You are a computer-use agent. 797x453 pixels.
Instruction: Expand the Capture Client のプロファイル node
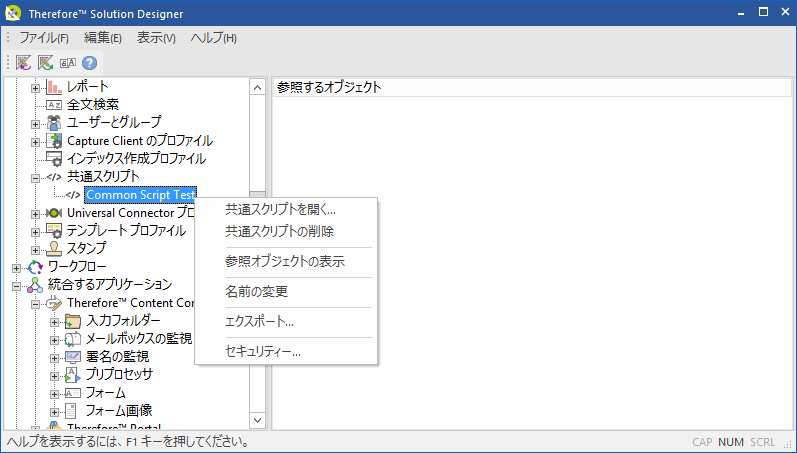click(x=35, y=142)
